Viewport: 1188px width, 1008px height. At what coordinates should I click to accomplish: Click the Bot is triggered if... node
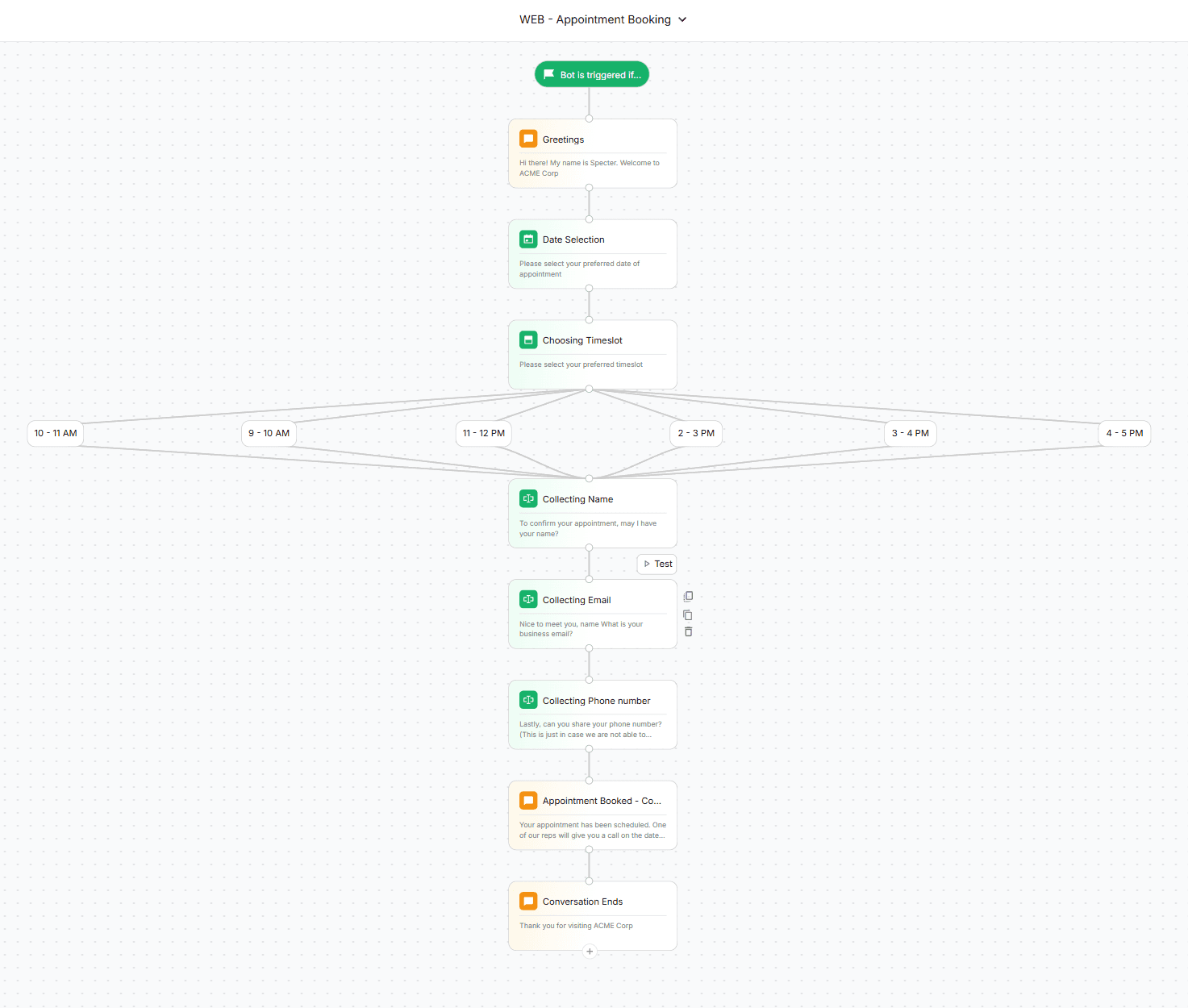pos(591,73)
